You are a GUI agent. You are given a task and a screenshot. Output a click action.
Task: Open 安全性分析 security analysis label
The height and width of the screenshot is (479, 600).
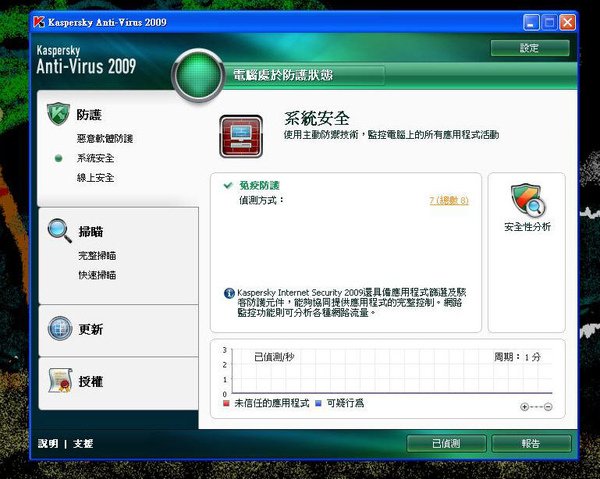527,227
